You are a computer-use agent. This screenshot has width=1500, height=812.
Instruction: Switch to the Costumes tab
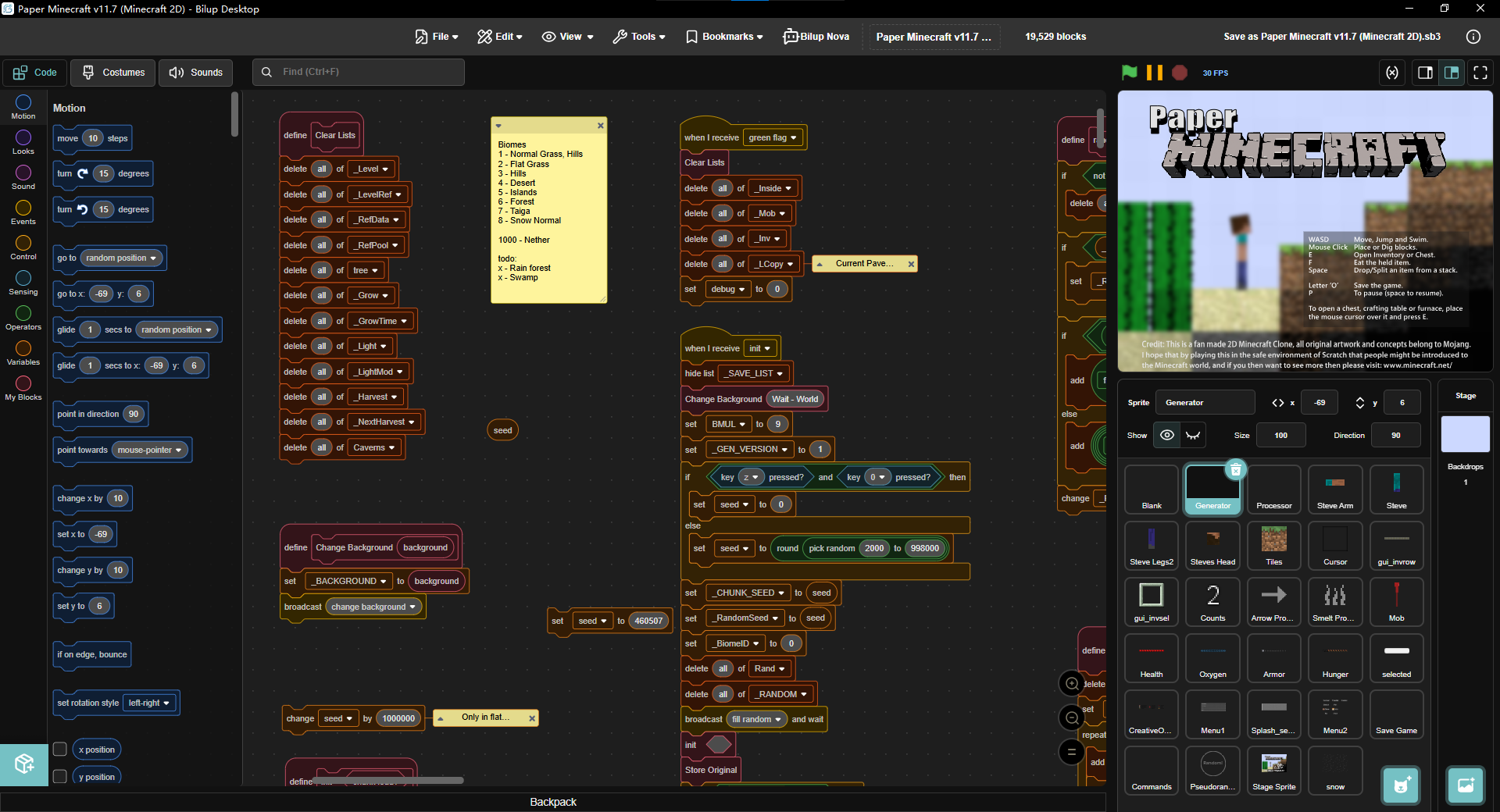click(114, 73)
